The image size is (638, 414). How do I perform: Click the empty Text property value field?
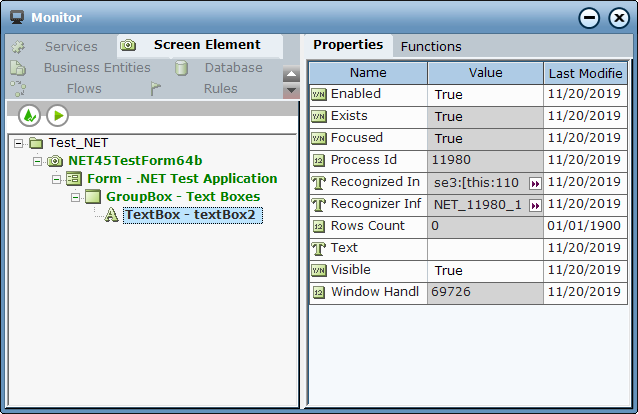pos(485,249)
